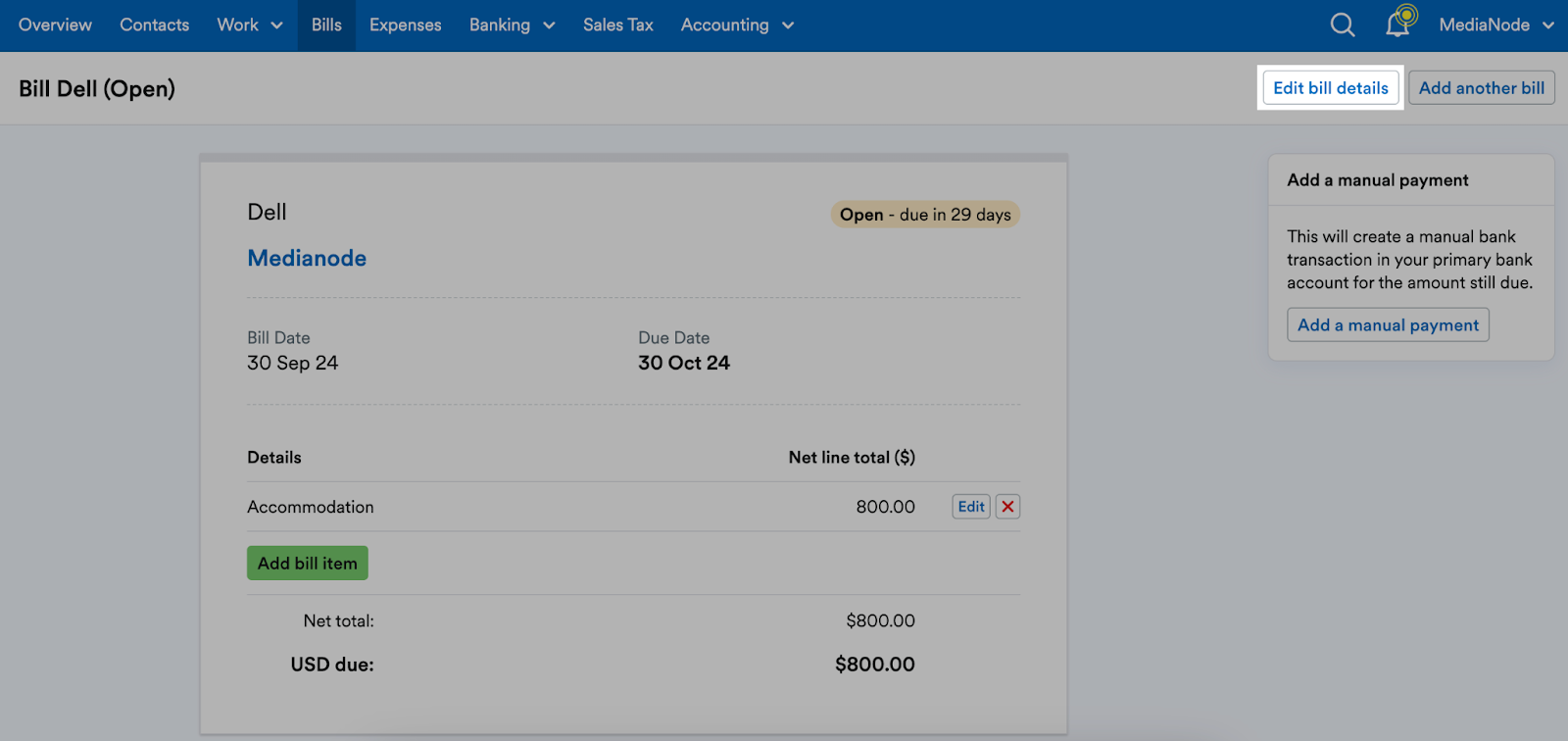
Task: Click the Dell contact name heading
Action: point(267,212)
